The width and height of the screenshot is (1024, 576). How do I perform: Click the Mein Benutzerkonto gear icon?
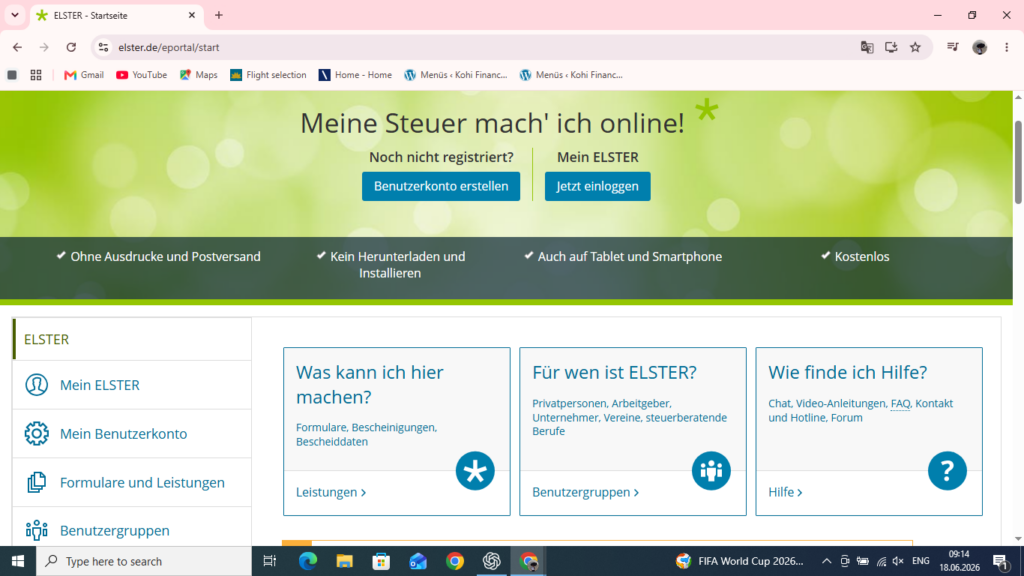pos(37,434)
